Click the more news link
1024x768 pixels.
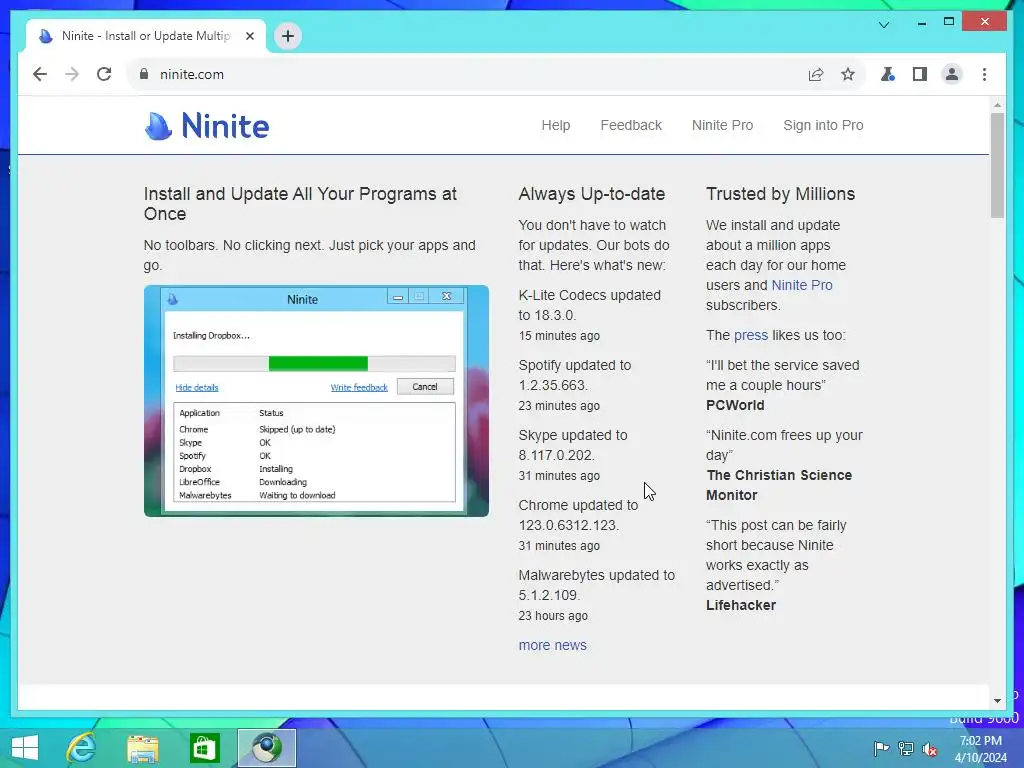click(x=552, y=645)
